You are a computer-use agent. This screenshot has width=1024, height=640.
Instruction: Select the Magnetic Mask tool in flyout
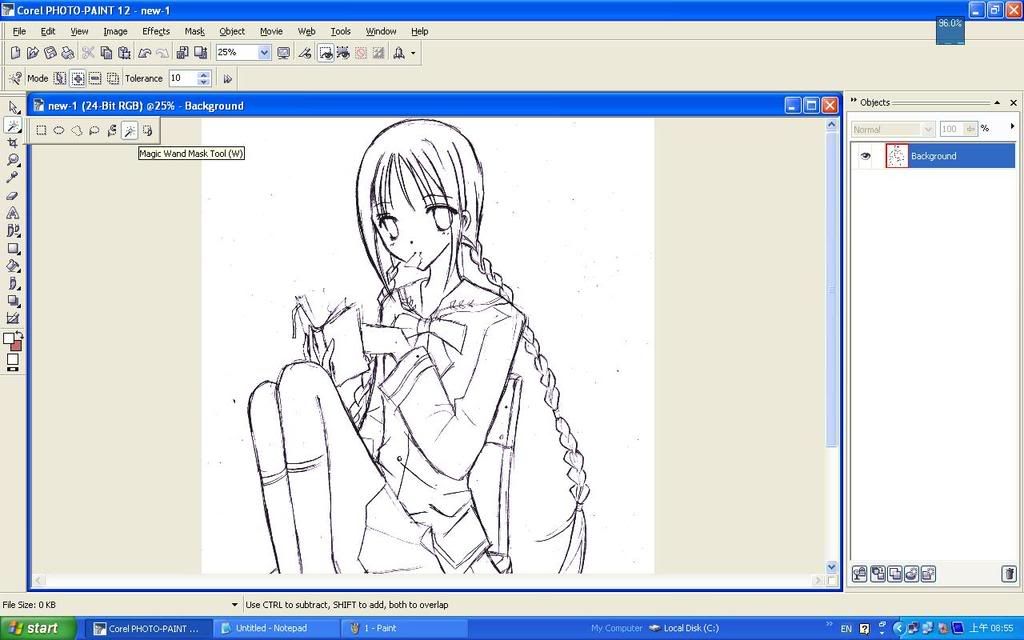[112, 131]
